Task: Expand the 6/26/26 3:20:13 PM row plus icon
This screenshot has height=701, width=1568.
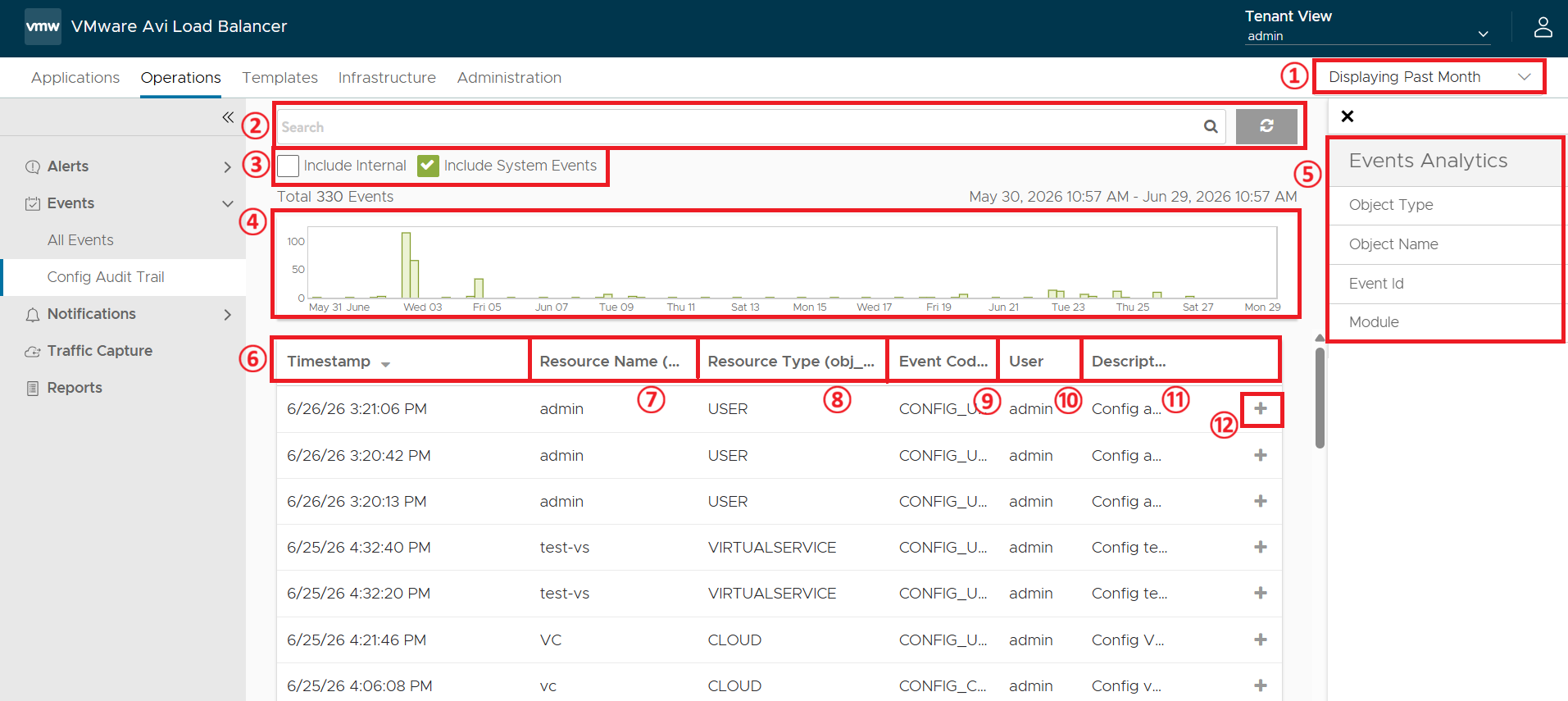Action: click(x=1261, y=501)
